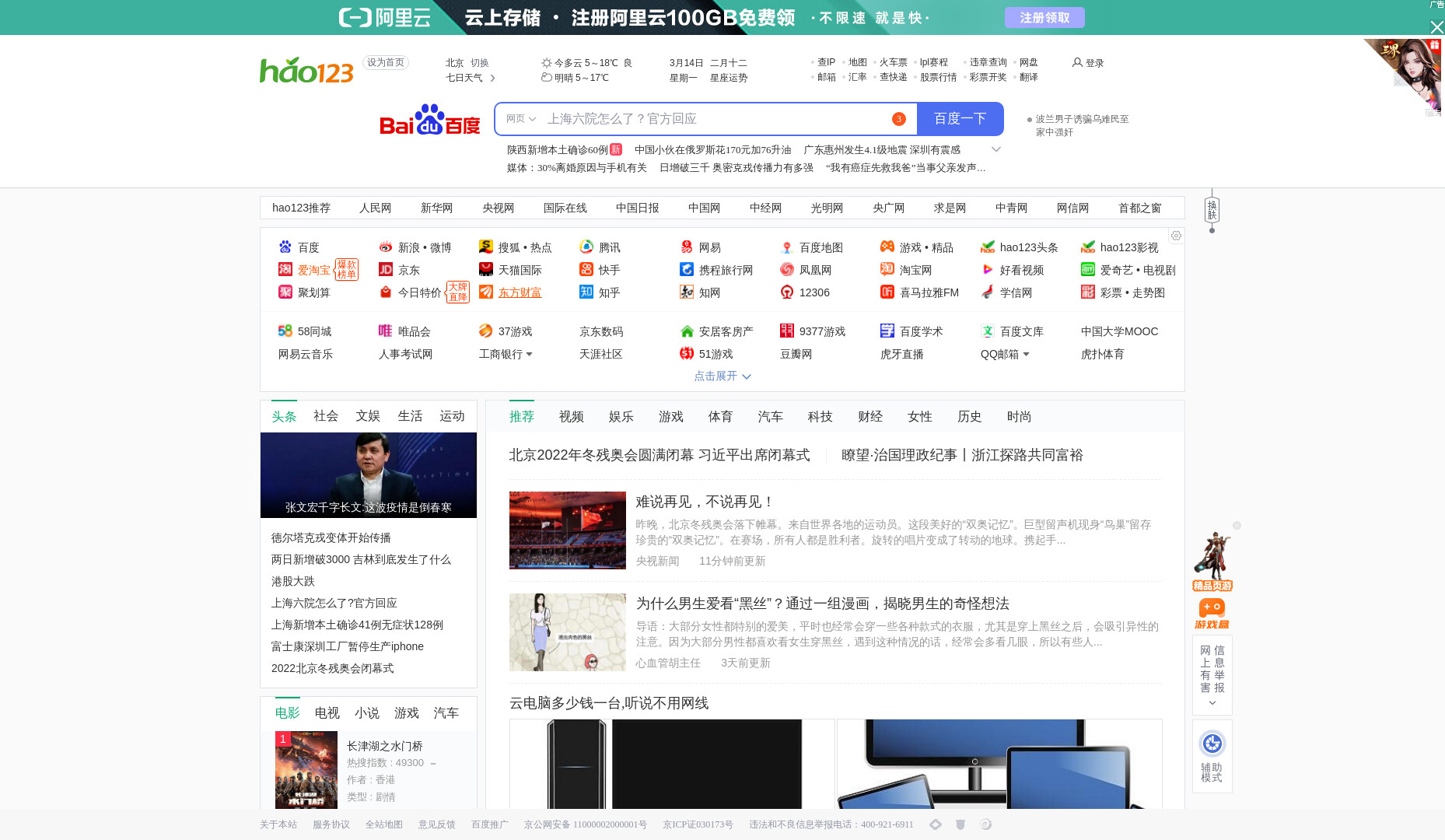The image size is (1445, 840).
Task: Expand the hot news list chevron
Action: click(995, 149)
